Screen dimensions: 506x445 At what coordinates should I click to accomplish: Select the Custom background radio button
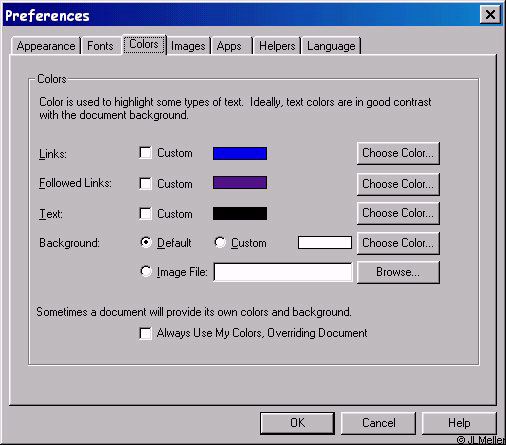pos(220,242)
